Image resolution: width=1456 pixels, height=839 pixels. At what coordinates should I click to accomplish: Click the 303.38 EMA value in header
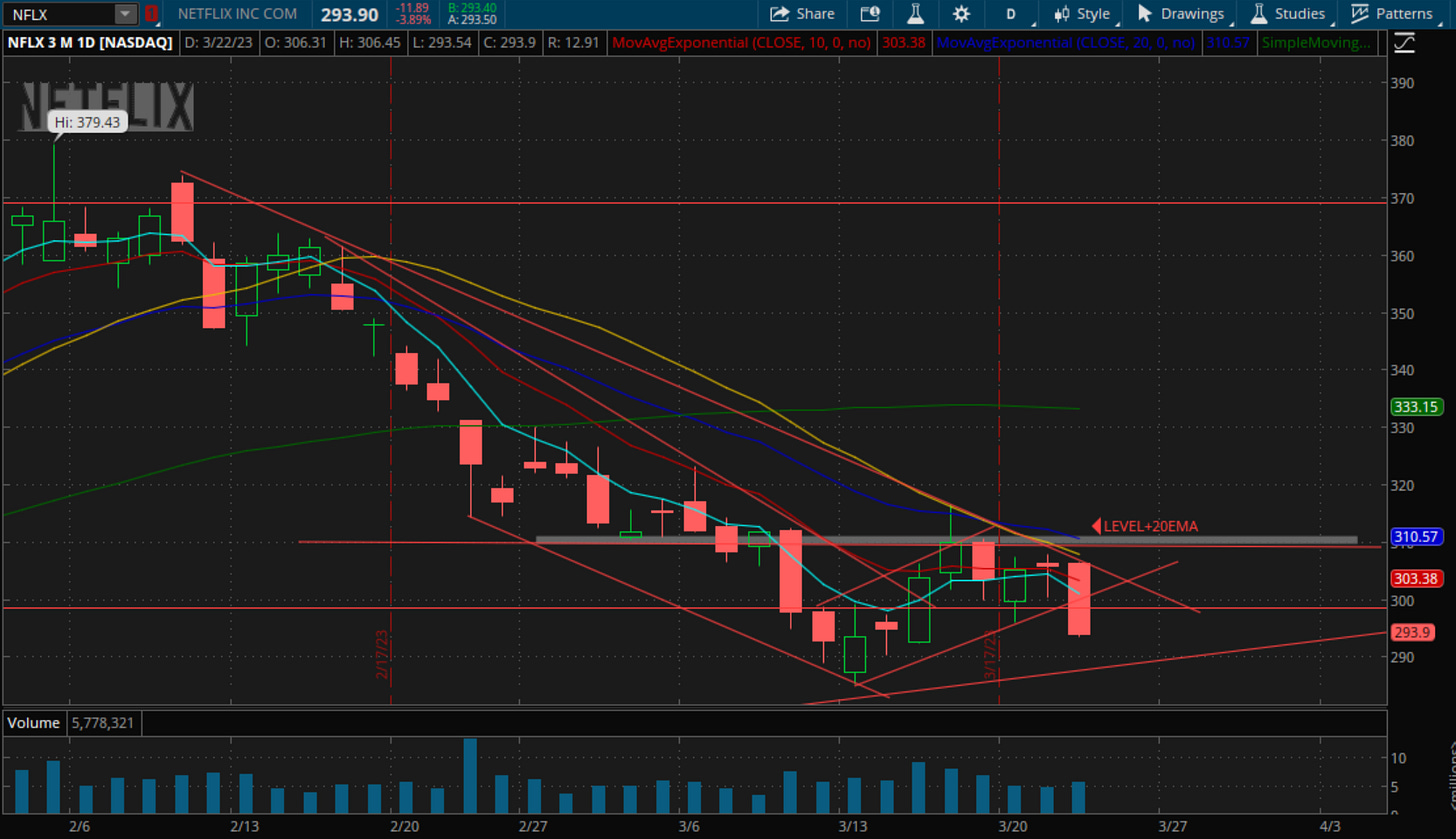pos(904,43)
